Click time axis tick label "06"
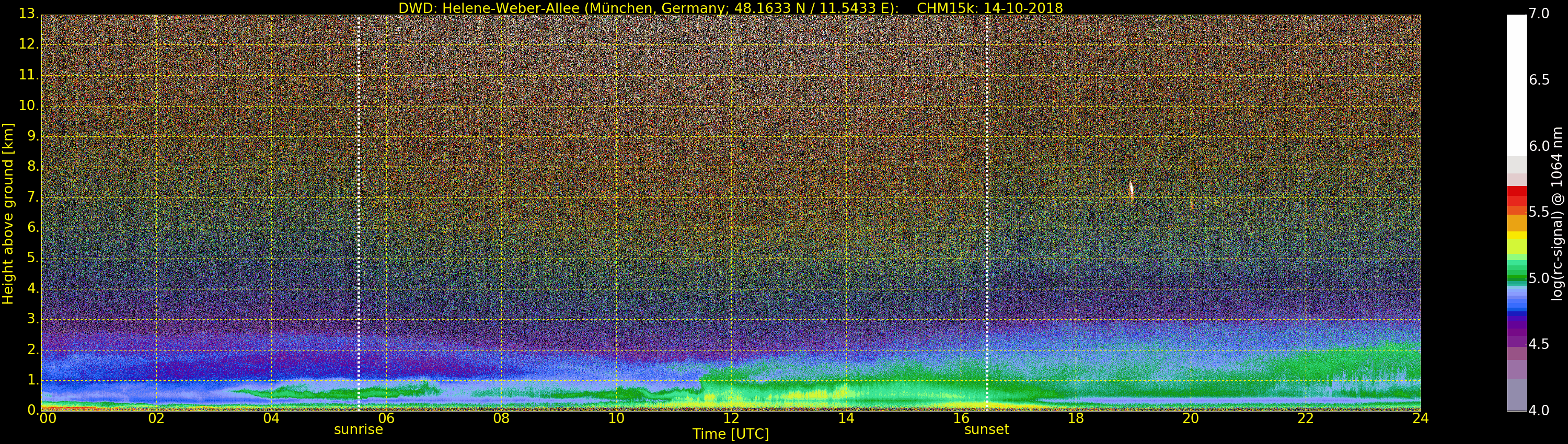This screenshot has width=1568, height=444. 387,418
